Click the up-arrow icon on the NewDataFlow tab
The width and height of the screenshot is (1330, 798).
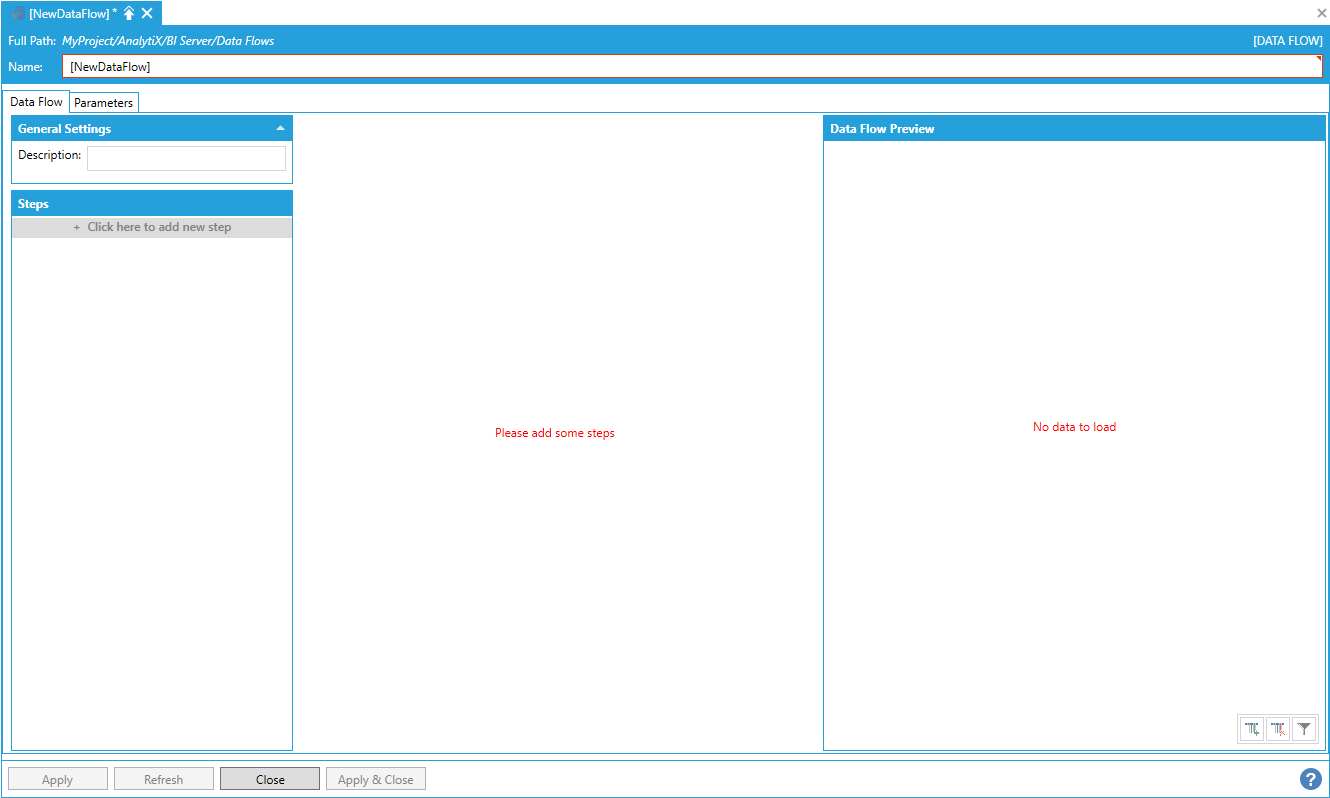(x=129, y=13)
